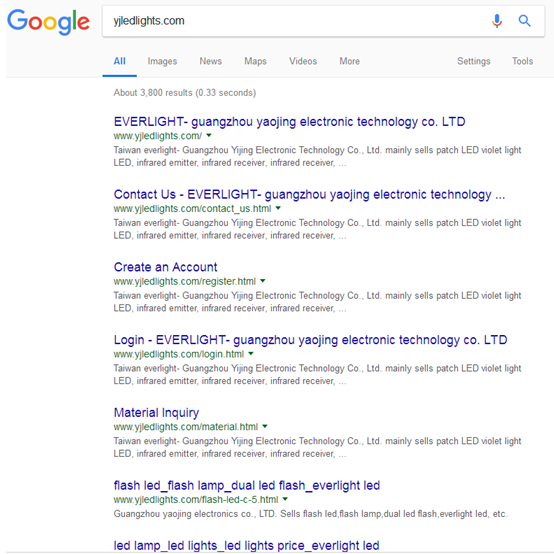Screen dimensions: 554x554
Task: Click the blue search magnifier icon
Action: coord(525,21)
